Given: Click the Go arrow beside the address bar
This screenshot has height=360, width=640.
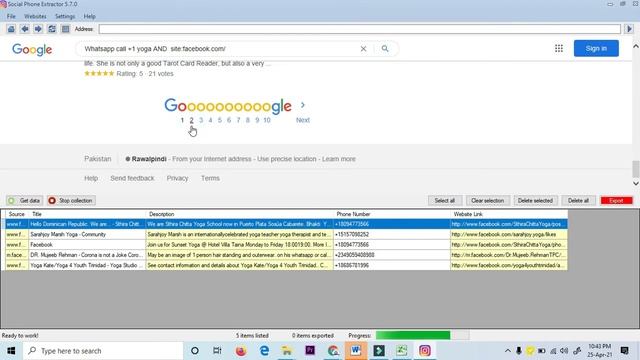Looking at the screenshot, I should pos(629,29).
